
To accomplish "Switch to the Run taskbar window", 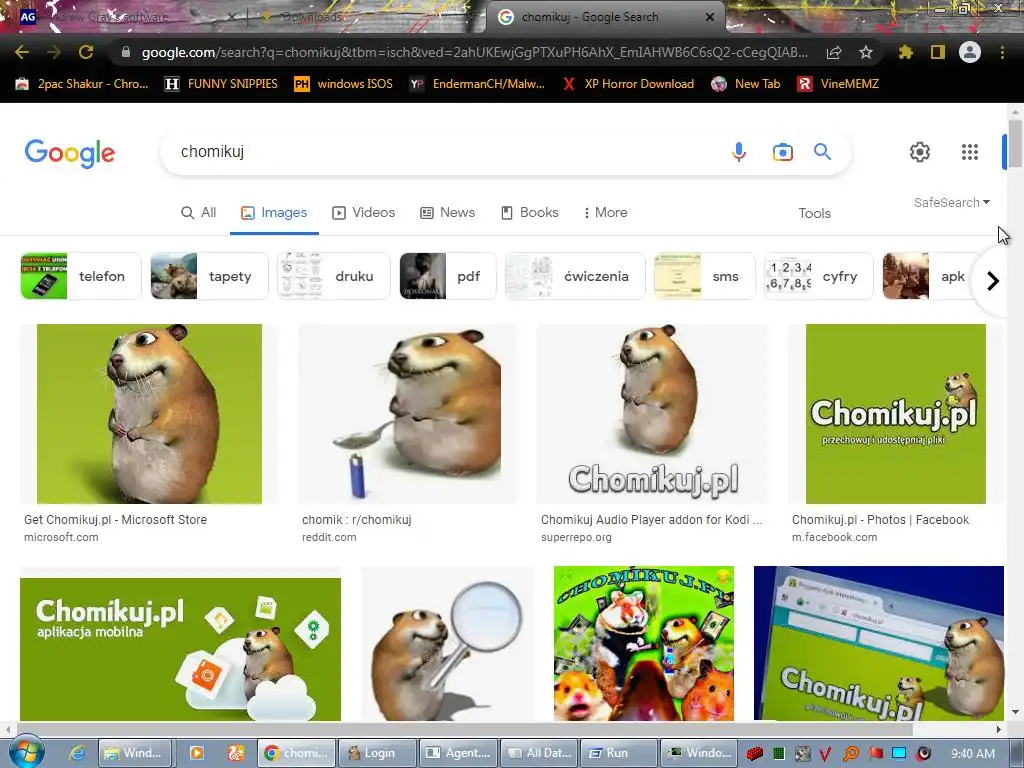I will click(618, 753).
